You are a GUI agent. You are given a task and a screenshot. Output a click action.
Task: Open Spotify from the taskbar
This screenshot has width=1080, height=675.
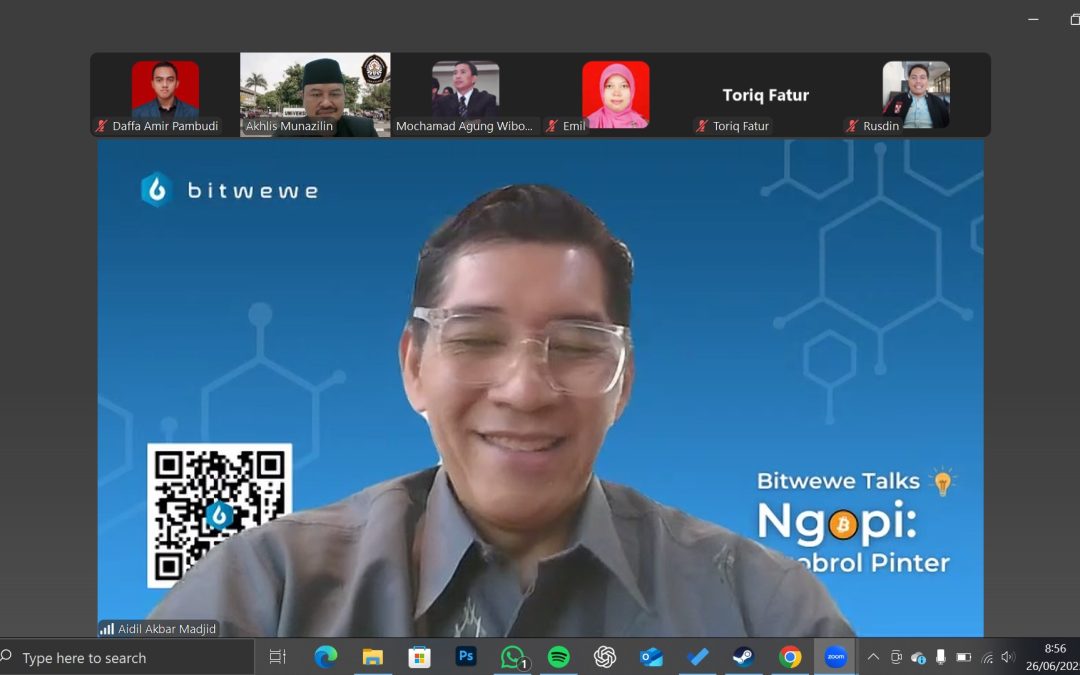point(559,657)
